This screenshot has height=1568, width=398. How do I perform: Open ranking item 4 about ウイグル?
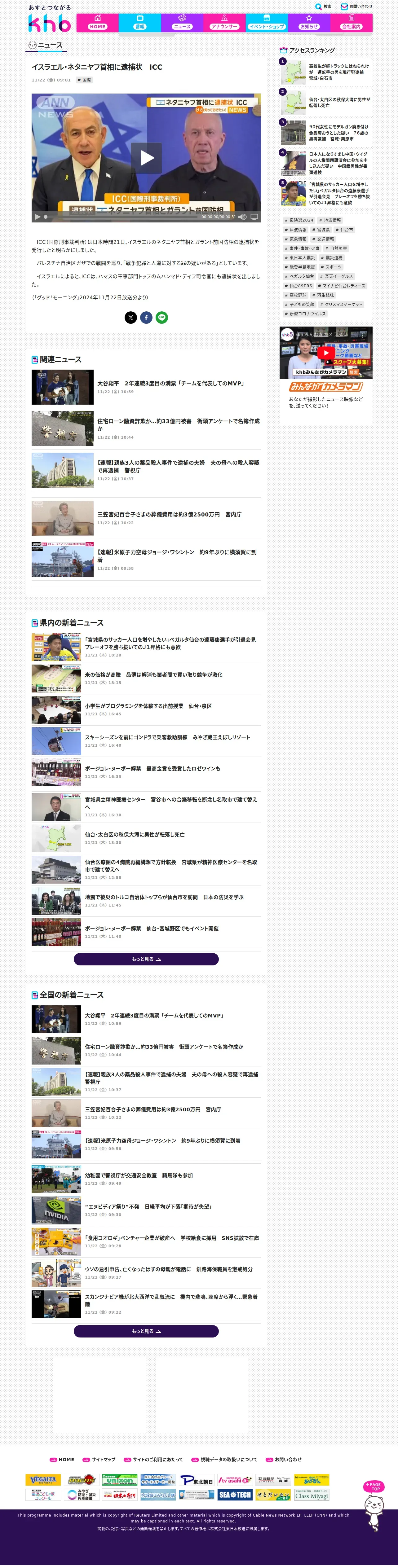pos(325,163)
